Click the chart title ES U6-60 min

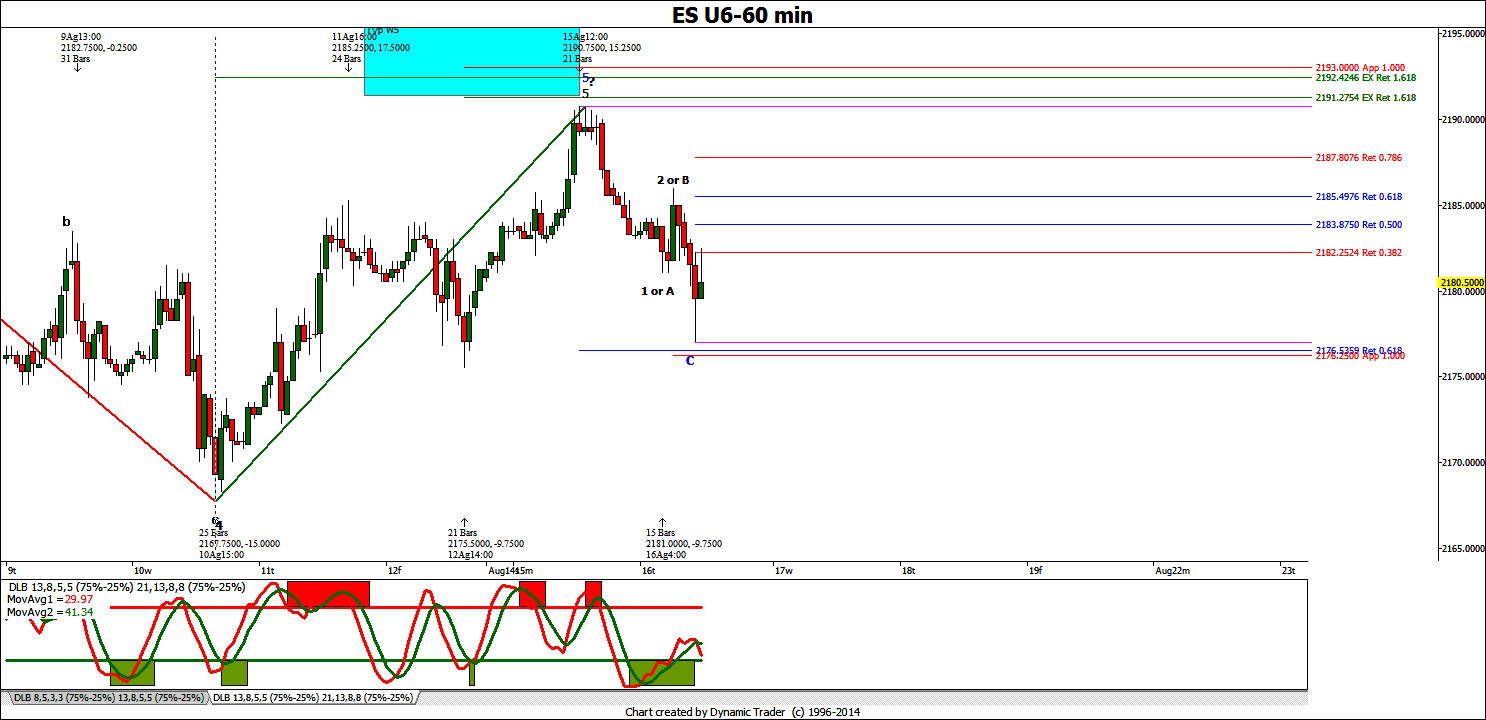[x=742, y=14]
